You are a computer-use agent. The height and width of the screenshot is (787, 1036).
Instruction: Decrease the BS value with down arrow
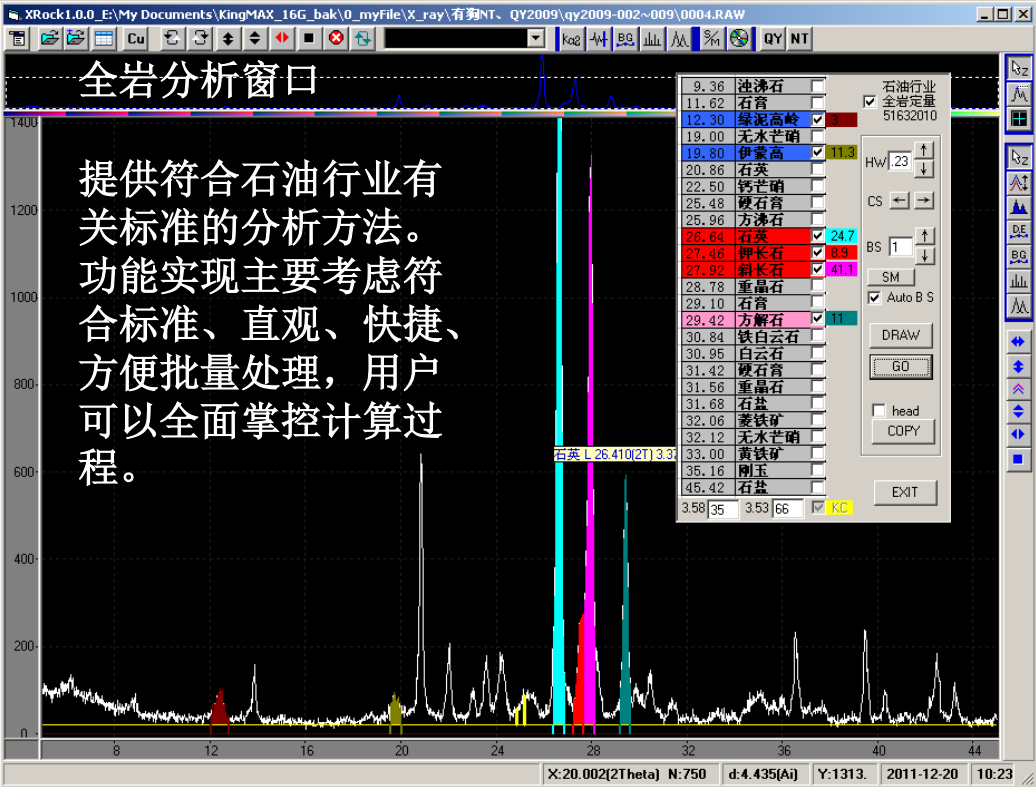point(925,255)
